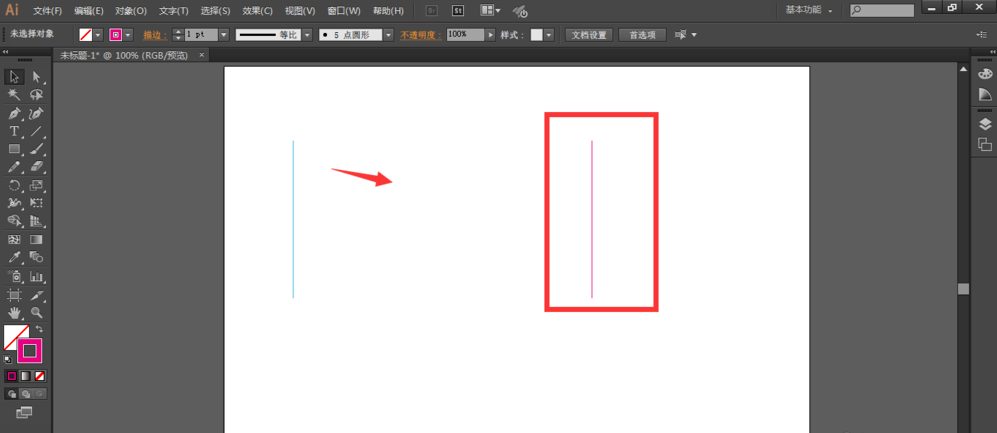
Task: Pick the Magic Wand tool
Action: tap(14, 95)
